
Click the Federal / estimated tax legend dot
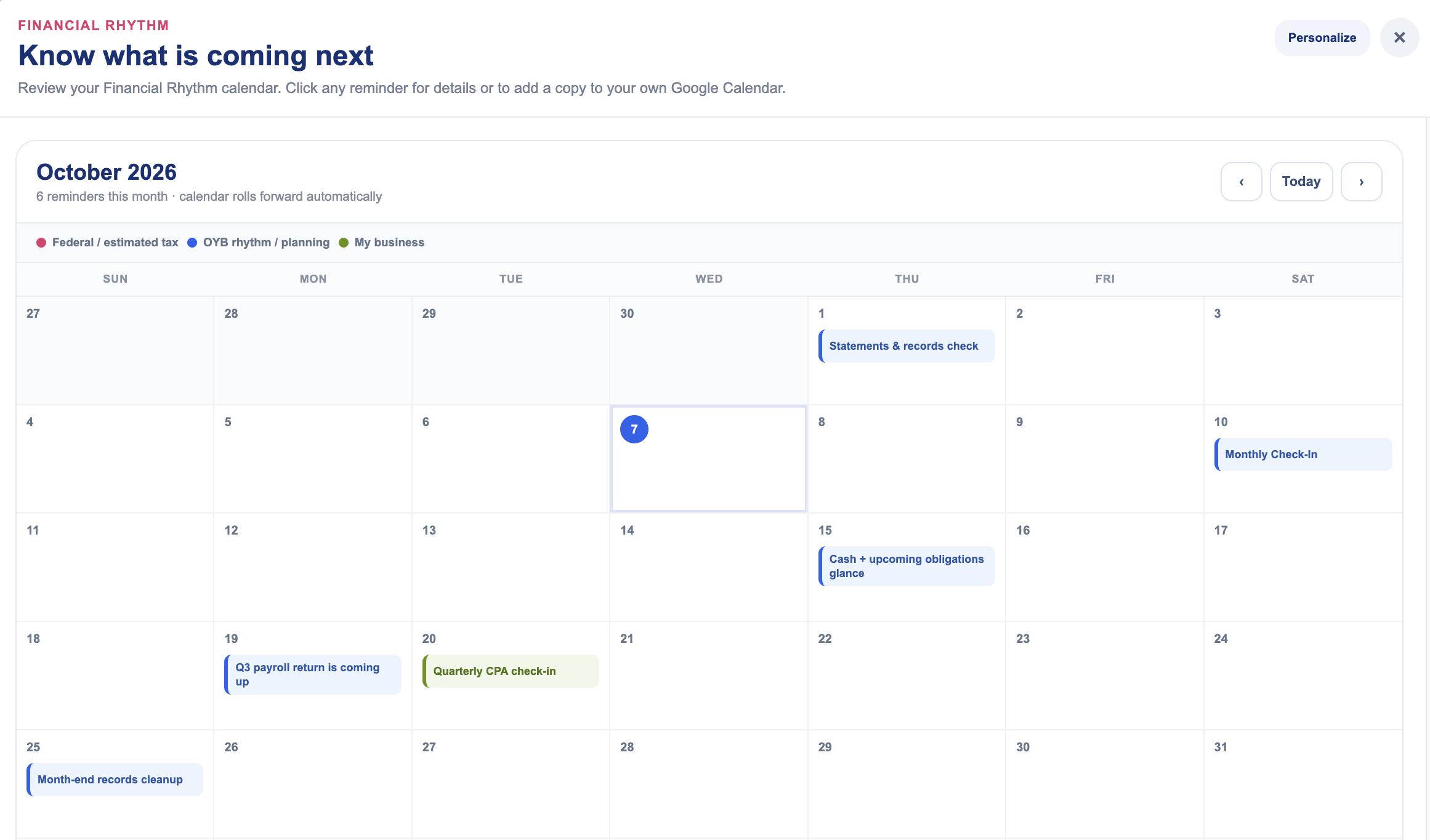[x=41, y=243]
